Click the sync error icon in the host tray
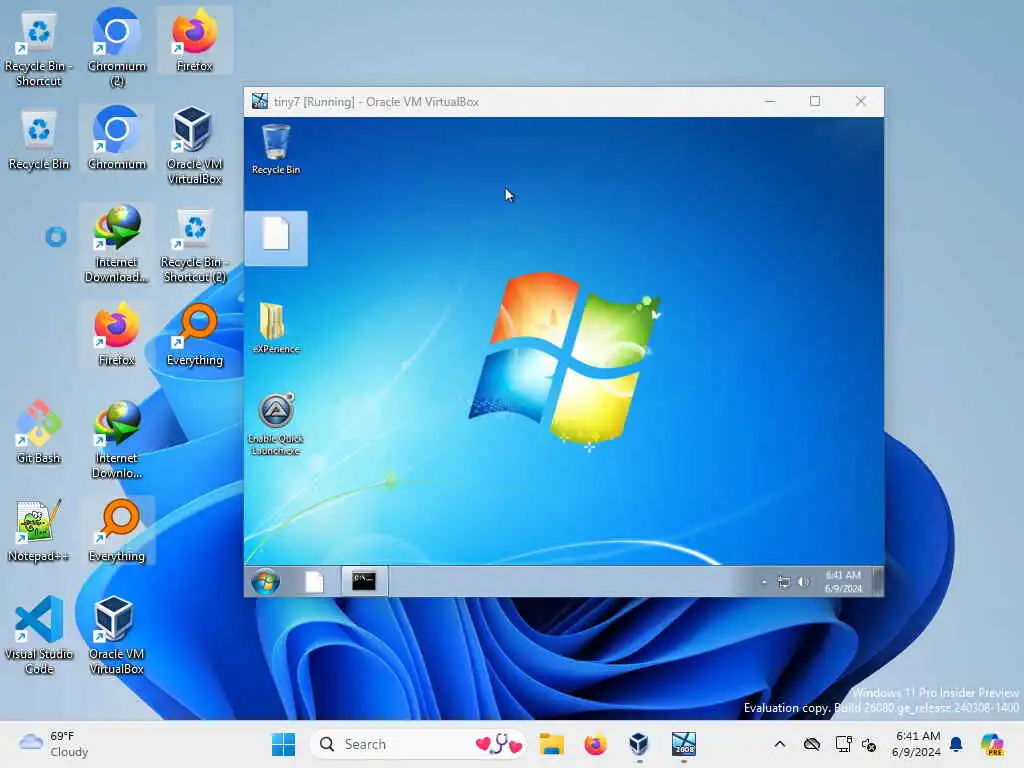 tap(869, 744)
